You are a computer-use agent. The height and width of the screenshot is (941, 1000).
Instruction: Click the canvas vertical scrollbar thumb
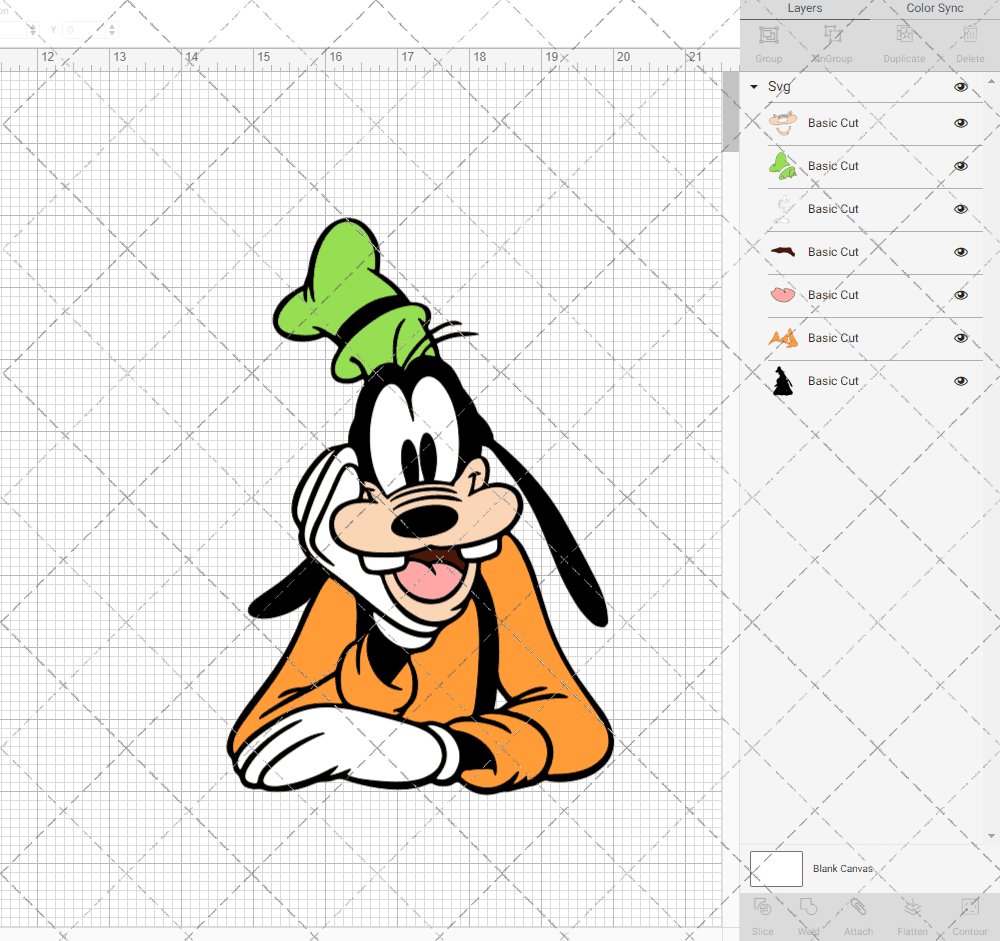[730, 112]
